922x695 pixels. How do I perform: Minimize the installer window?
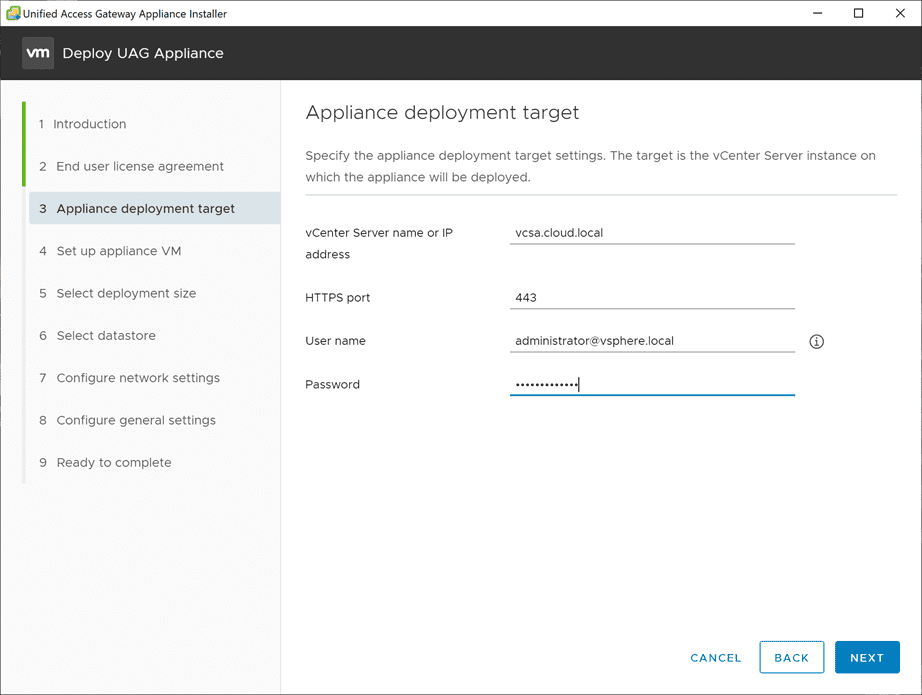[817, 13]
